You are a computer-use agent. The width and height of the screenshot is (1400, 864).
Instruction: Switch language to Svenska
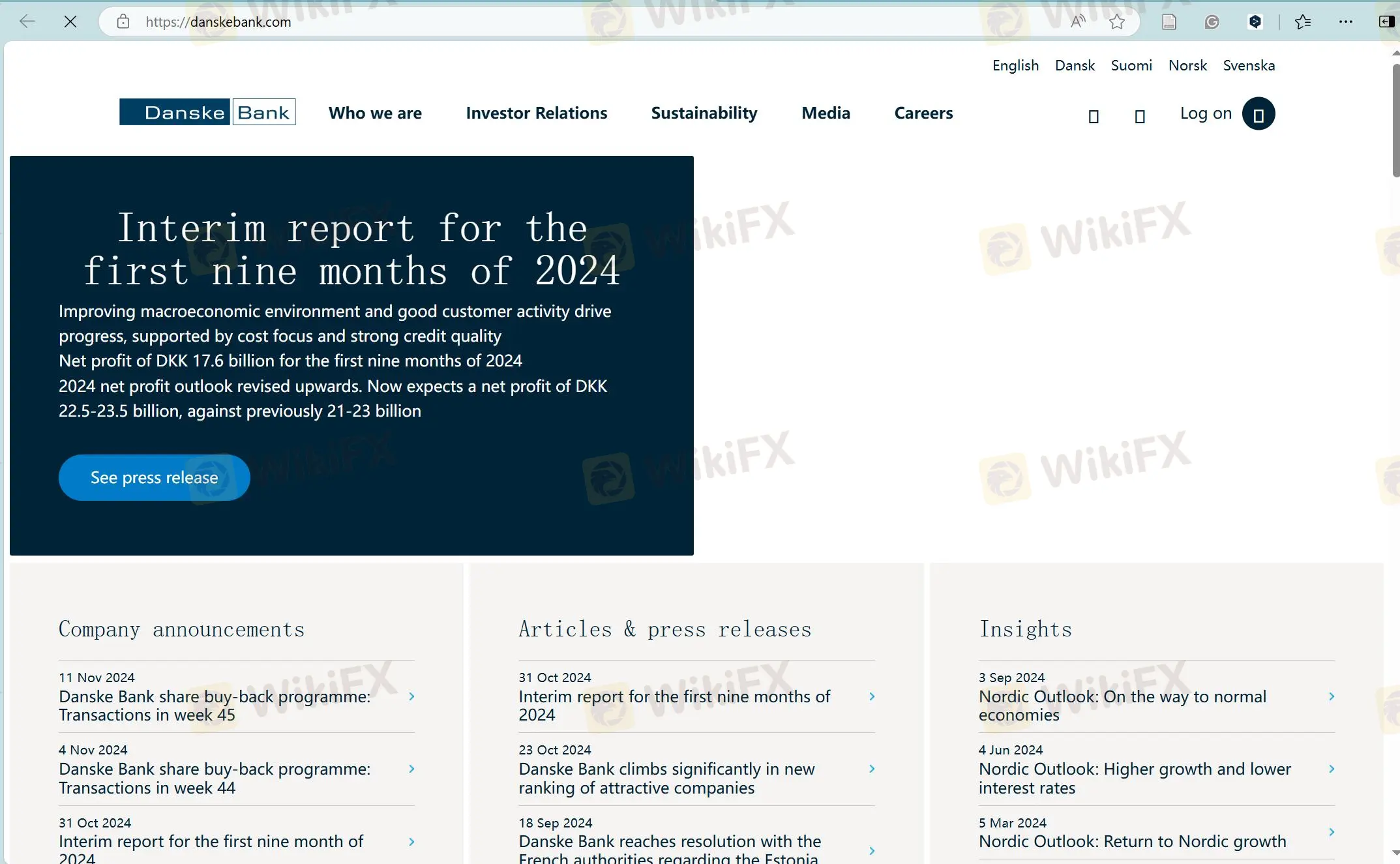pyautogui.click(x=1249, y=65)
